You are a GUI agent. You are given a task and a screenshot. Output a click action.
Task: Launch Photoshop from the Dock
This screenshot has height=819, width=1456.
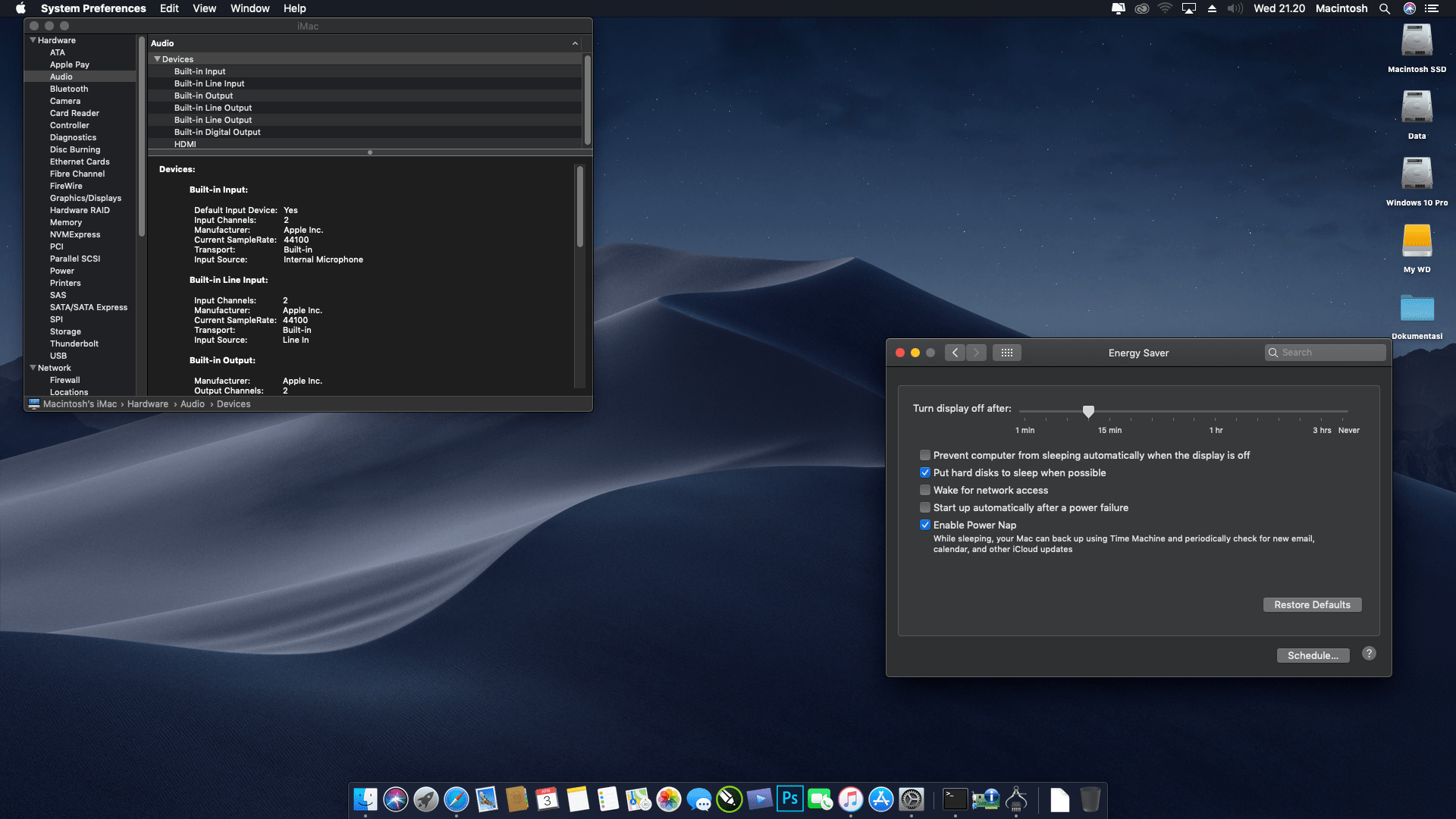[790, 799]
